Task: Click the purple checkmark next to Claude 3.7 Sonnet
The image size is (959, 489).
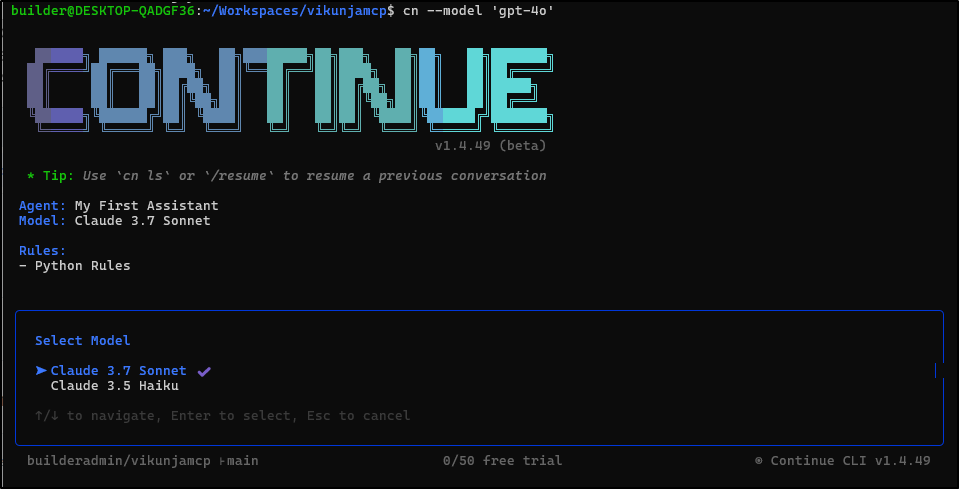Action: click(204, 371)
